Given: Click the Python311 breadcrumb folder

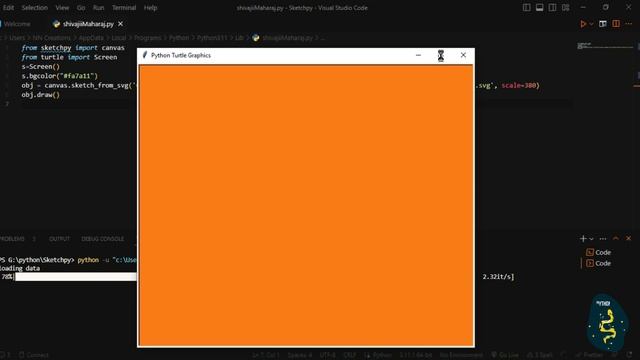Looking at the screenshot, I should coord(212,38).
